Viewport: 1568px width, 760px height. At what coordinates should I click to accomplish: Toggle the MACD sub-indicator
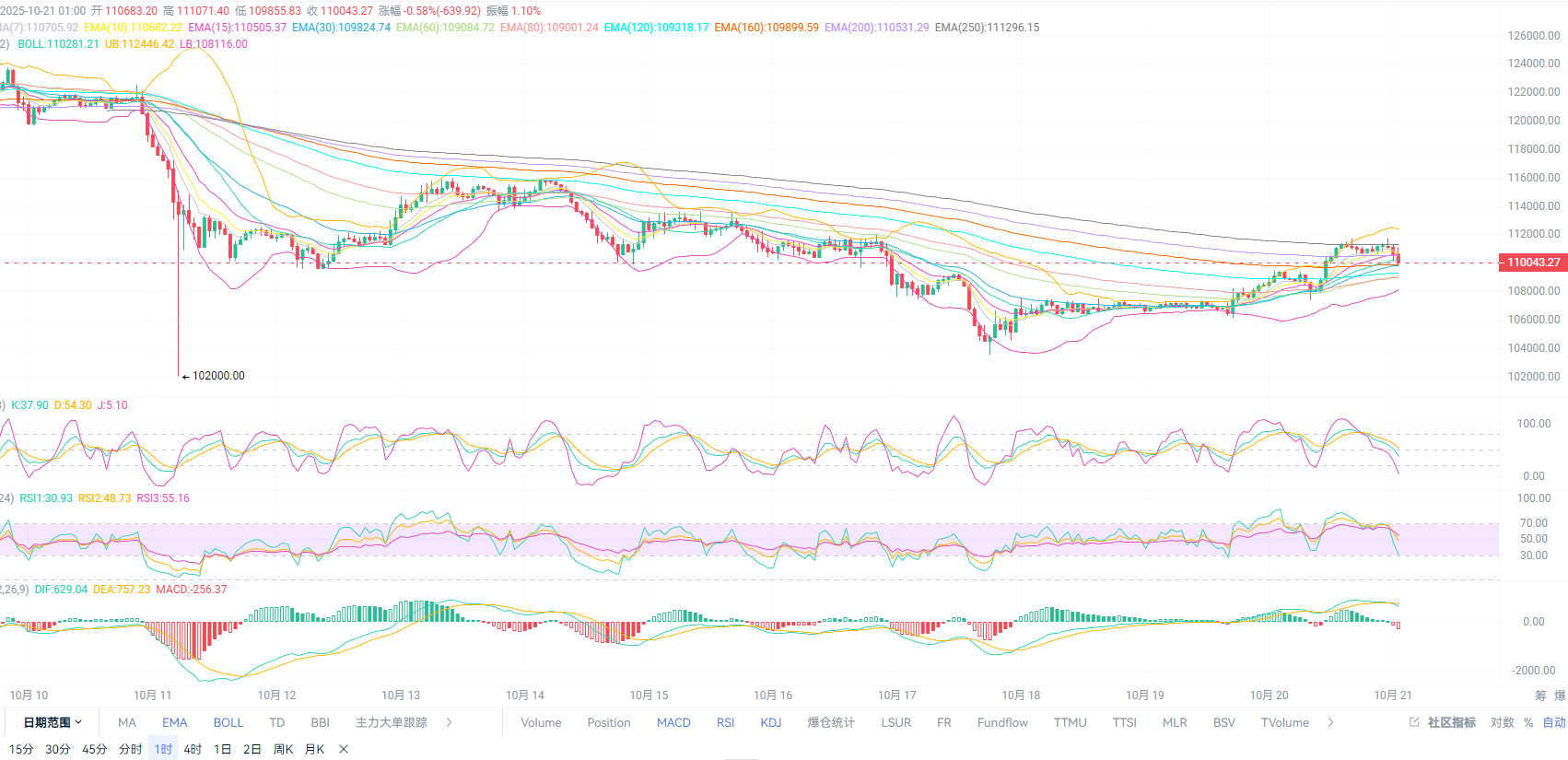673,722
